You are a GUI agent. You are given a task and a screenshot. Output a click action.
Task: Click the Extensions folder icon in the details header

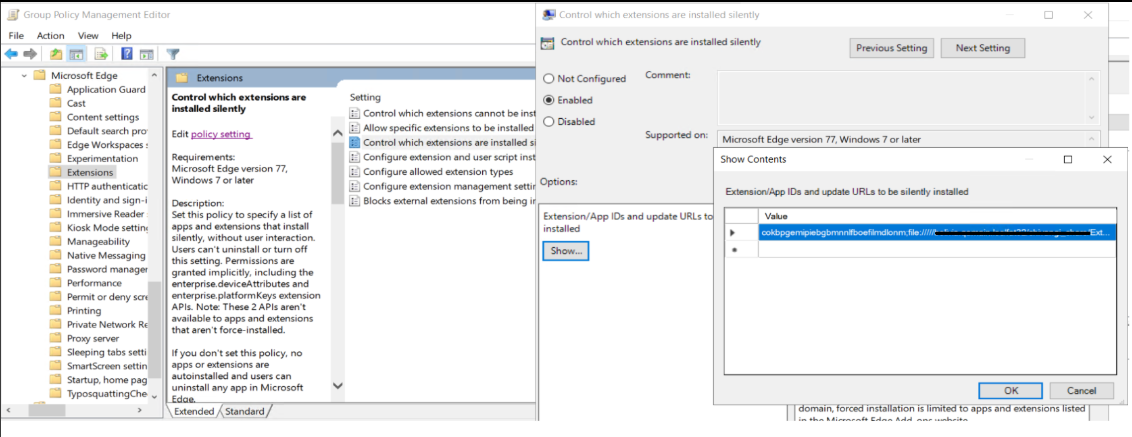182,77
